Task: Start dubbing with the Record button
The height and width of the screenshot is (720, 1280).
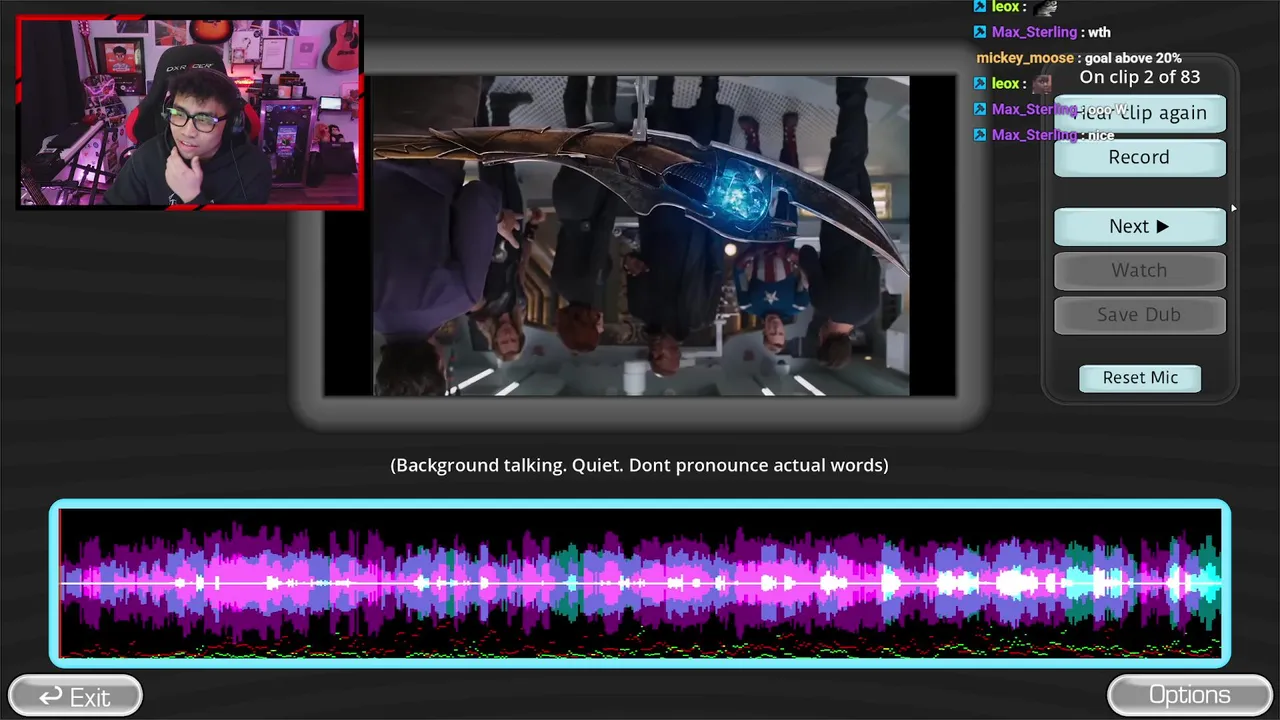Action: coord(1140,158)
